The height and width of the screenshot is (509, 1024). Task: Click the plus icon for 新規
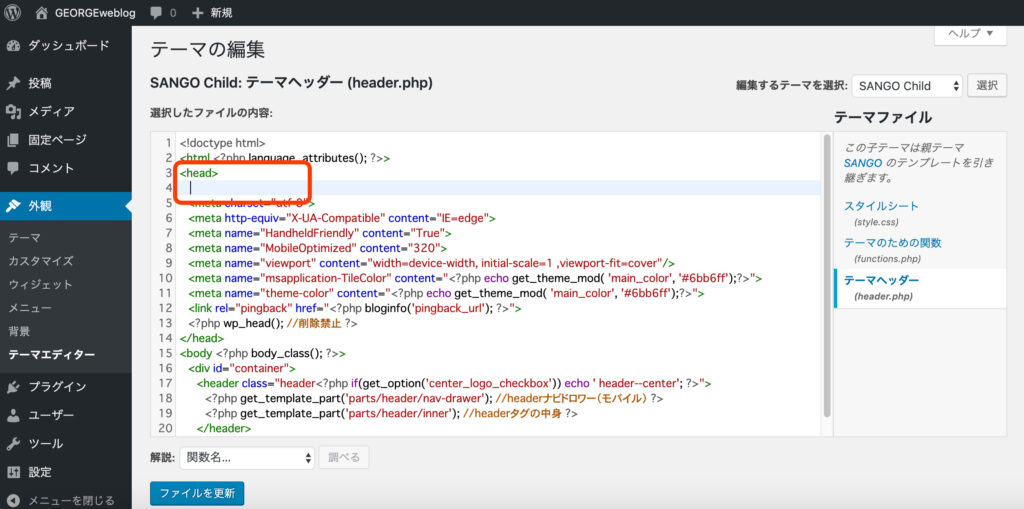pyautogui.click(x=198, y=12)
